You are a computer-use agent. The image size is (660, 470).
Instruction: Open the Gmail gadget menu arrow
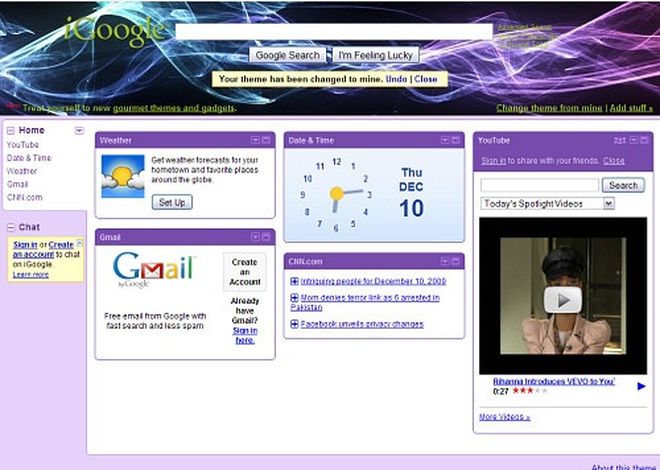pyautogui.click(x=255, y=237)
